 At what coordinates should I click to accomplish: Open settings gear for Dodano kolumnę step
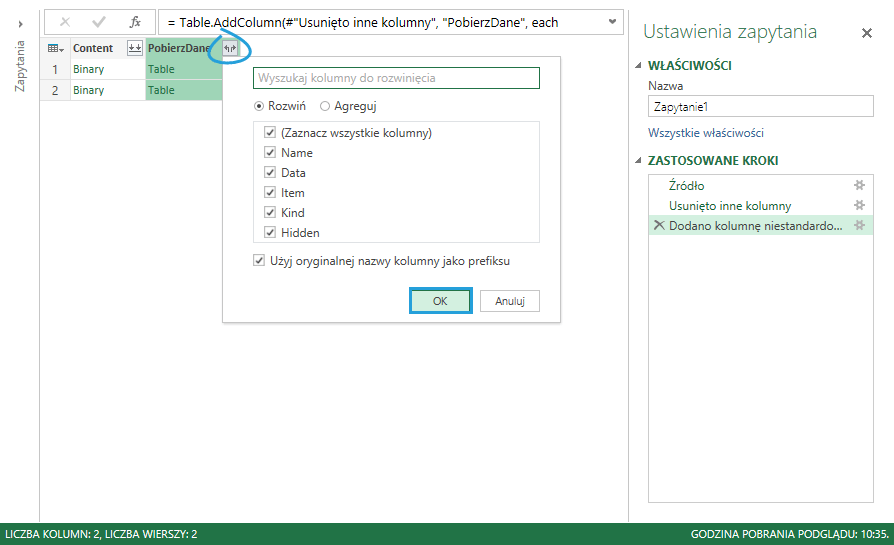859,225
